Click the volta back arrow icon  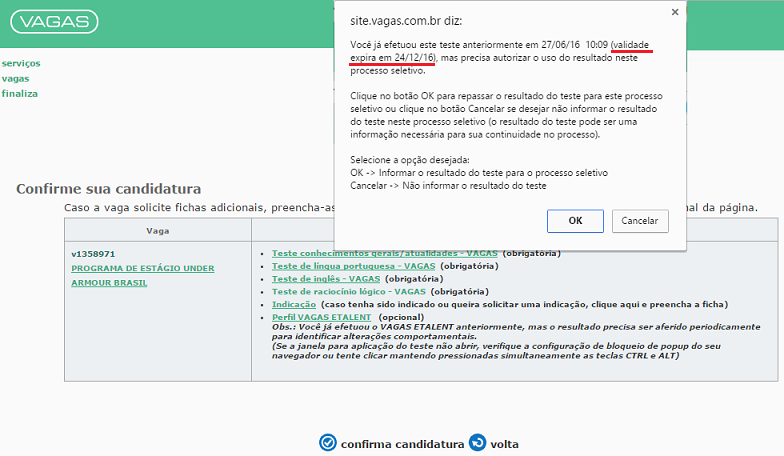point(478,442)
